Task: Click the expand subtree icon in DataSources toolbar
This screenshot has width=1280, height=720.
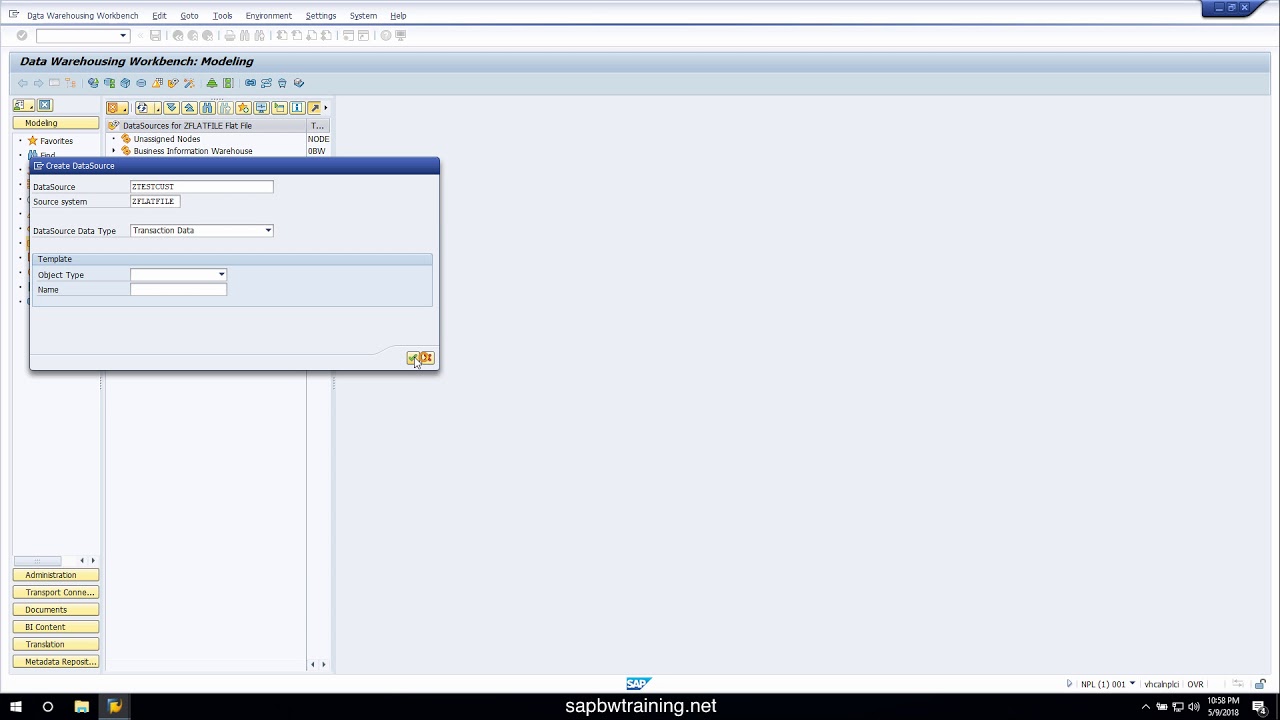Action: (x=172, y=108)
